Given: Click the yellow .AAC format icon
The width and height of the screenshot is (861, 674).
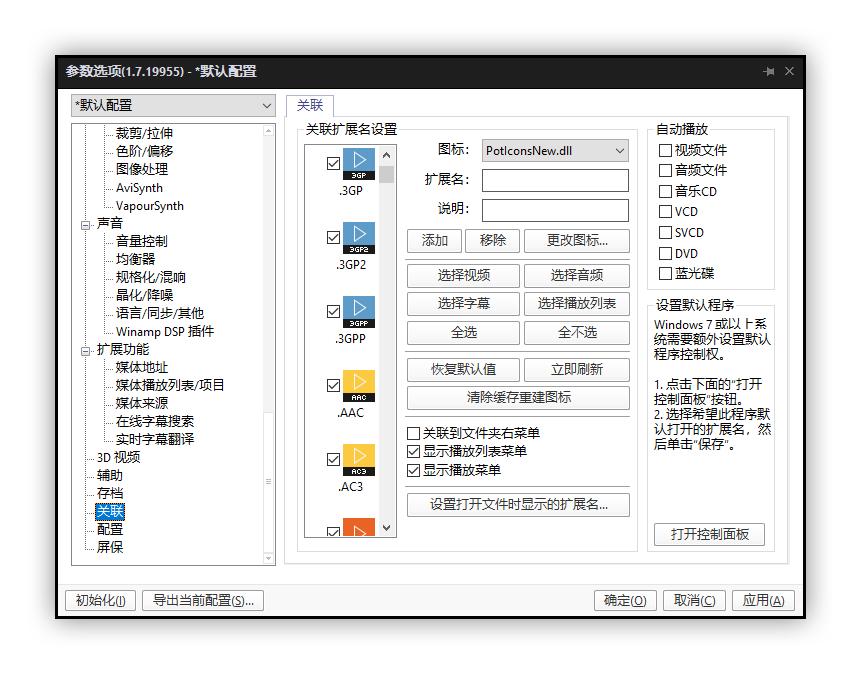Looking at the screenshot, I should [361, 385].
